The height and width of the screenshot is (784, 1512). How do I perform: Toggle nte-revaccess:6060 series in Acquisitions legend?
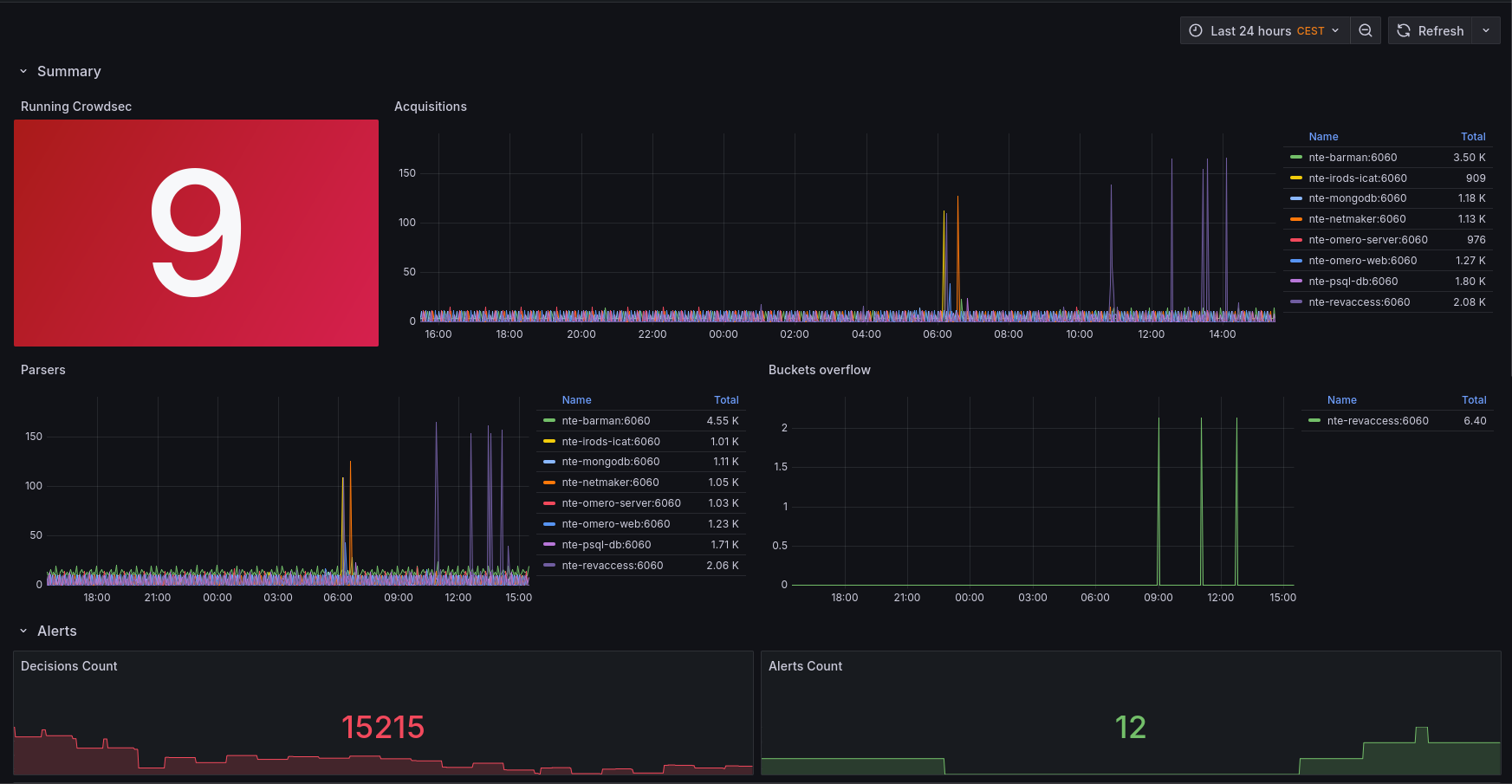[1359, 302]
